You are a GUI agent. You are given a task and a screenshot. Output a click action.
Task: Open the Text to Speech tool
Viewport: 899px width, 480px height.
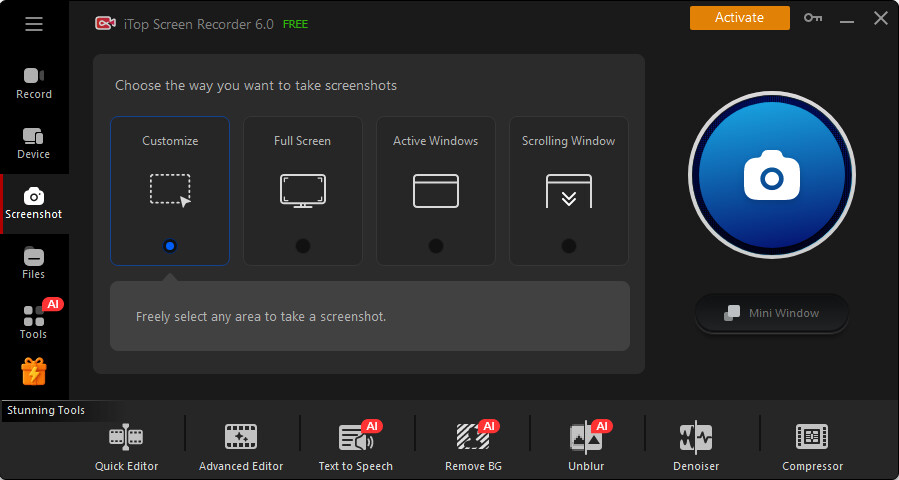tap(355, 446)
